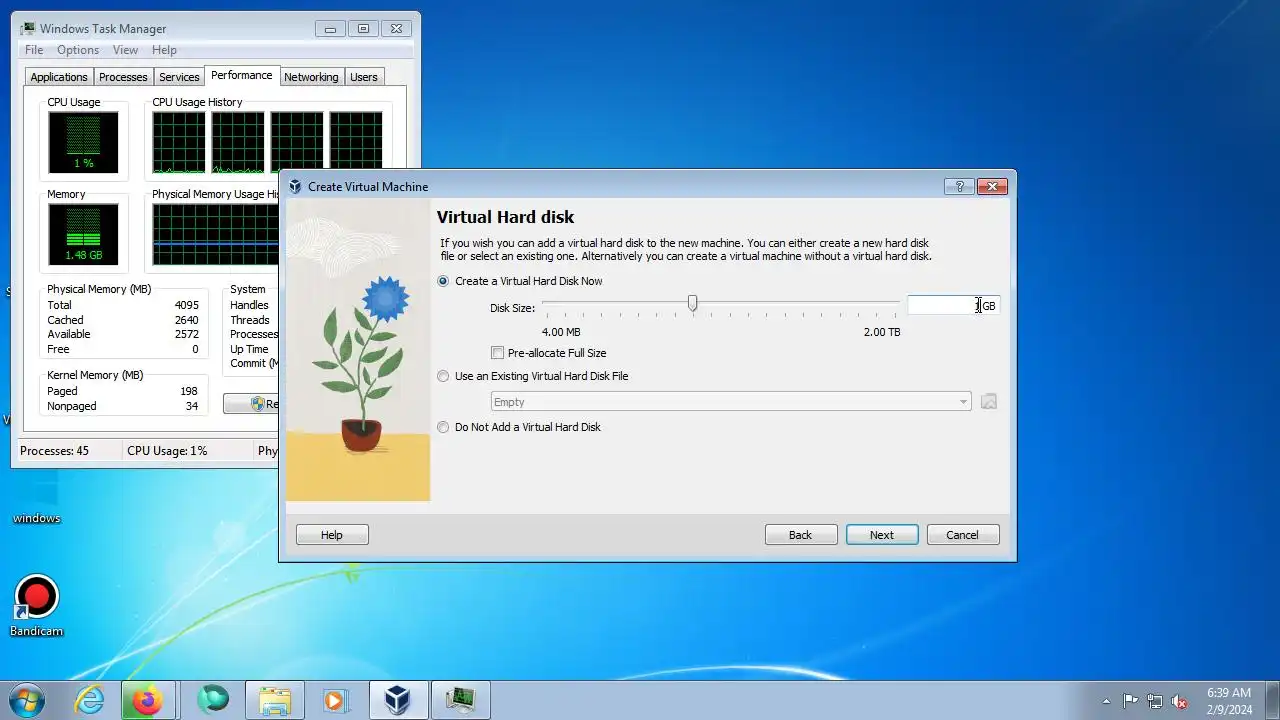Click the Physical Memory Total value 4095
Image resolution: width=1280 pixels, height=720 pixels.
tap(187, 305)
